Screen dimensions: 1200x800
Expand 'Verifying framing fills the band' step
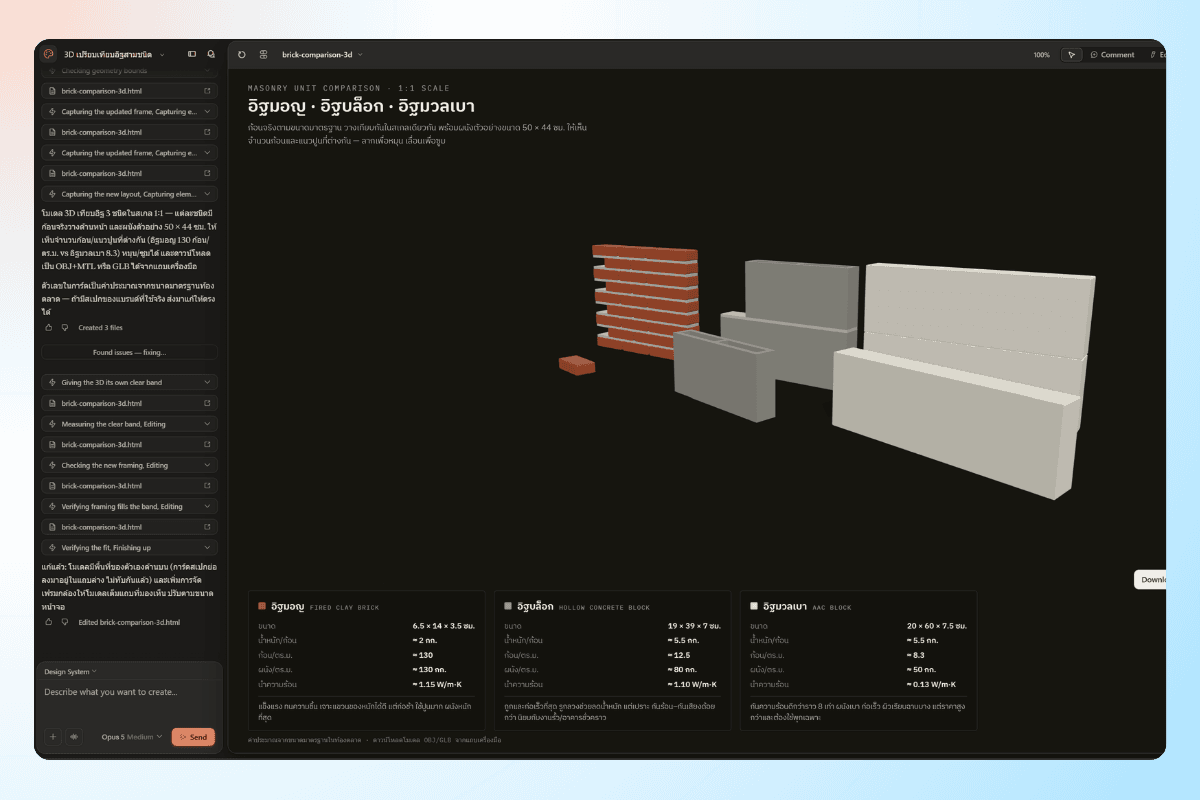(x=130, y=506)
